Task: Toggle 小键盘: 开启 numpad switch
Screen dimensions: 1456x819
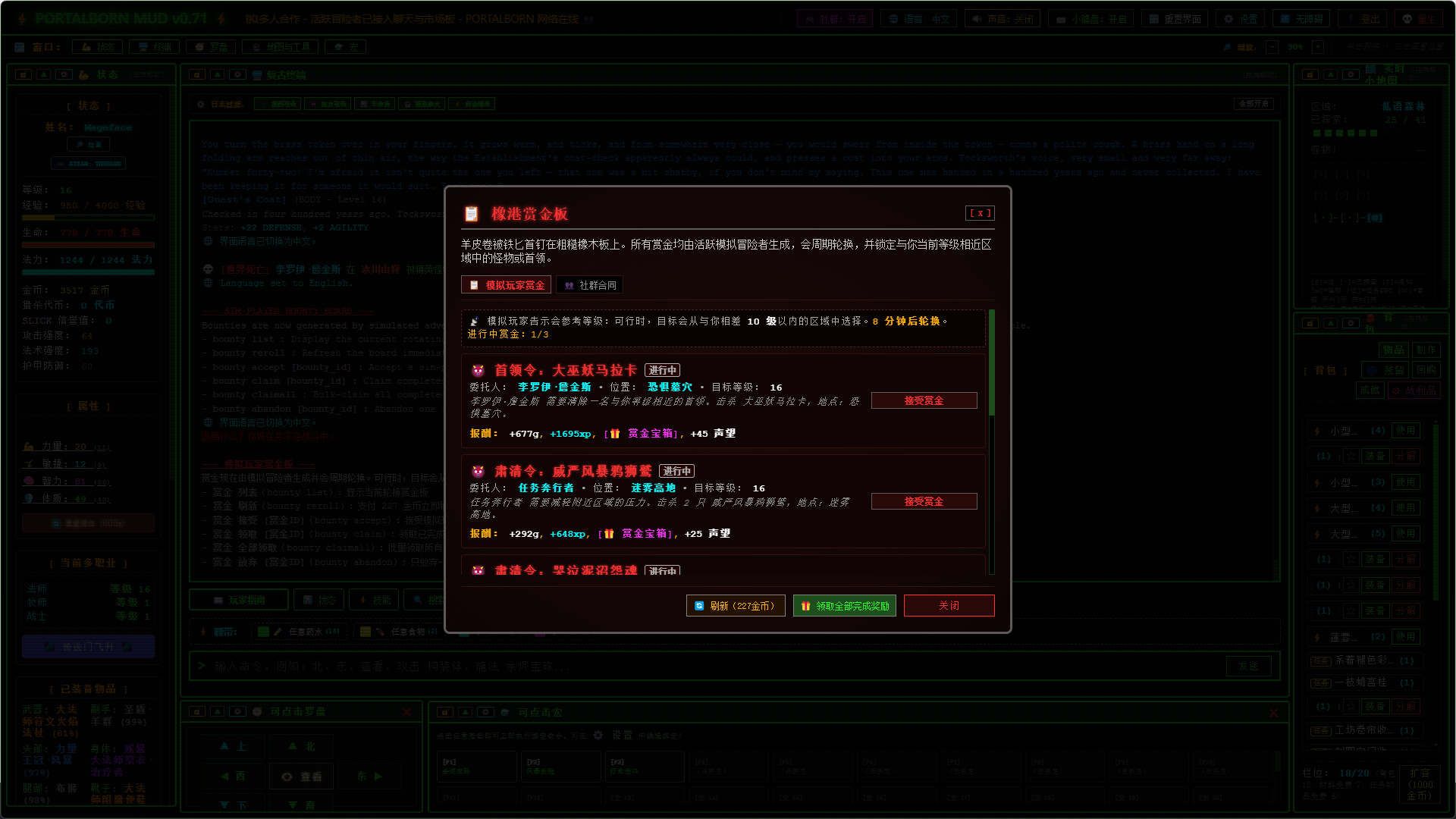Action: tap(1091, 19)
